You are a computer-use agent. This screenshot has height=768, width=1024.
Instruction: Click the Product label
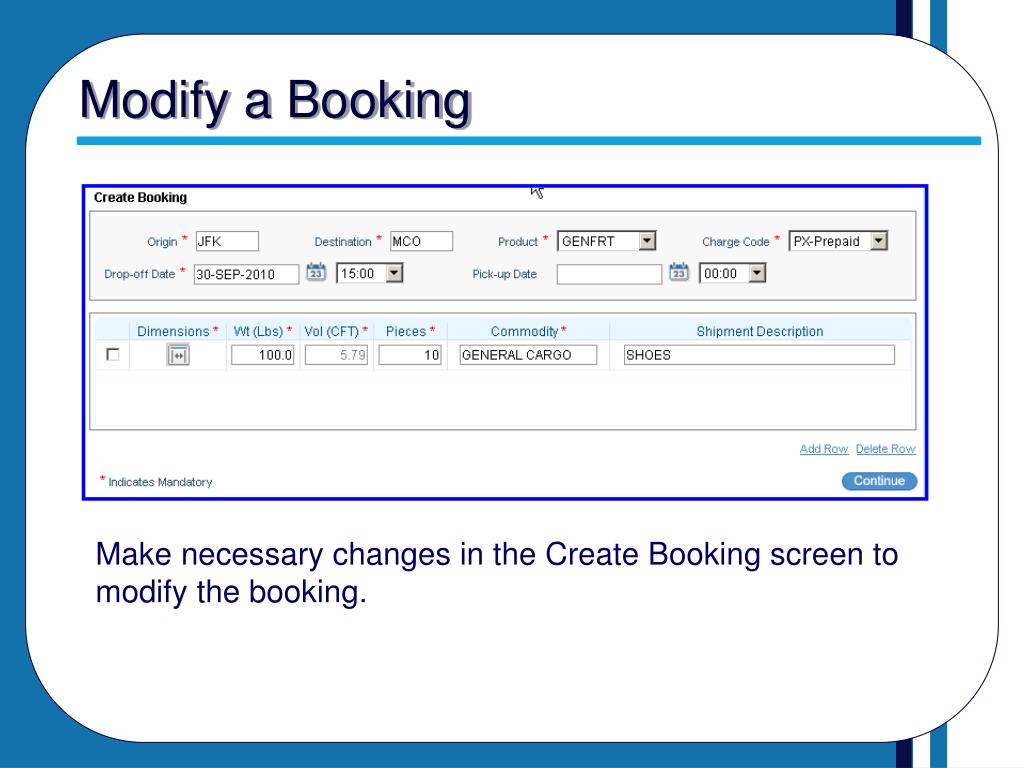tap(518, 242)
